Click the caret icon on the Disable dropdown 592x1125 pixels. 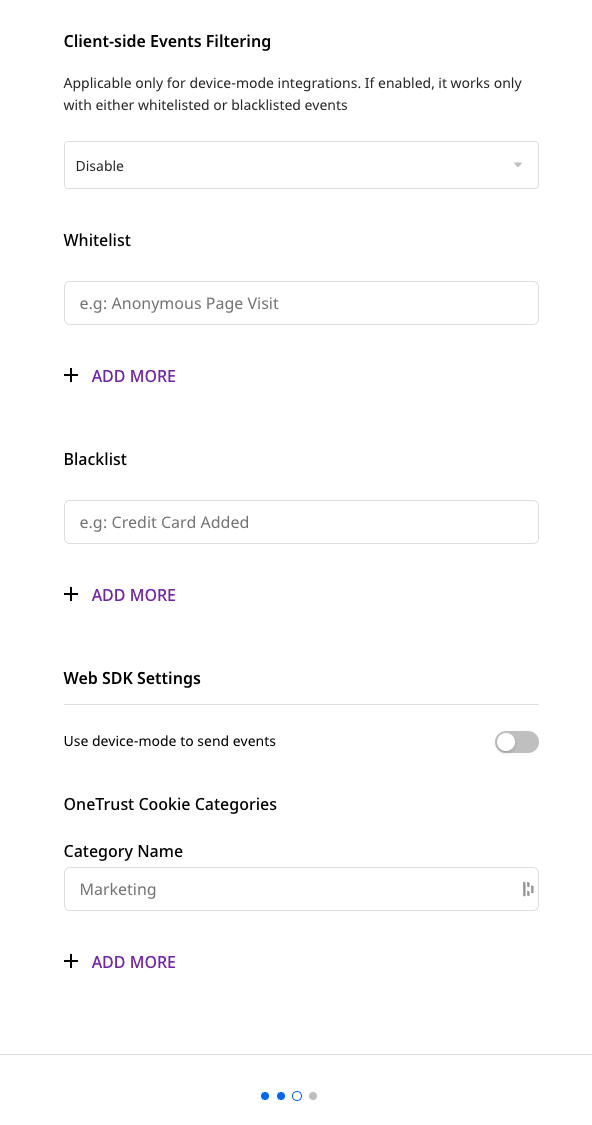tap(518, 164)
